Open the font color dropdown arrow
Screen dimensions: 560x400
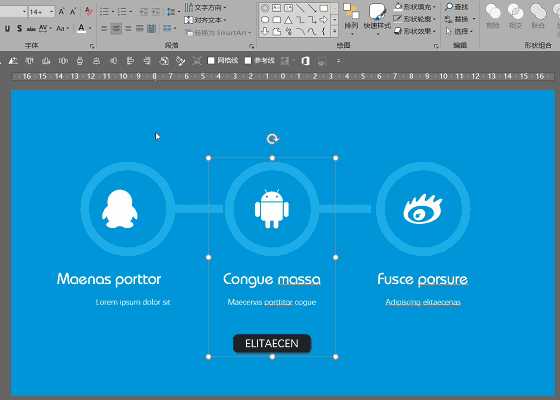pyautogui.click(x=90, y=28)
